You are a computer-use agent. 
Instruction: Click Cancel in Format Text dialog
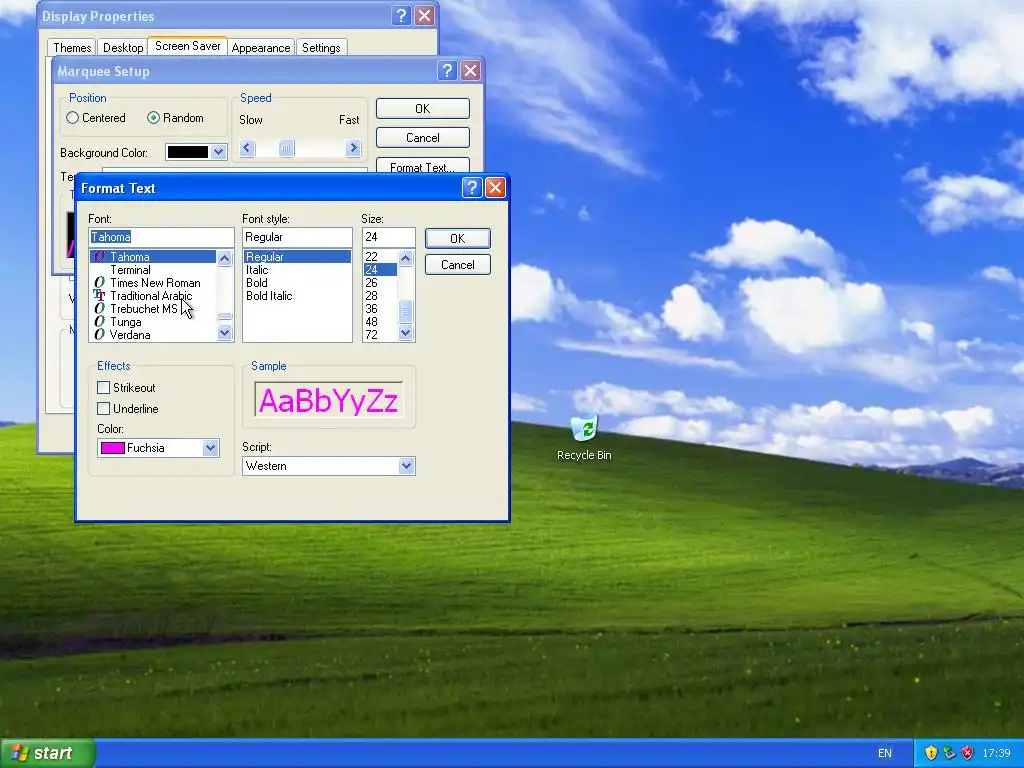(x=457, y=264)
